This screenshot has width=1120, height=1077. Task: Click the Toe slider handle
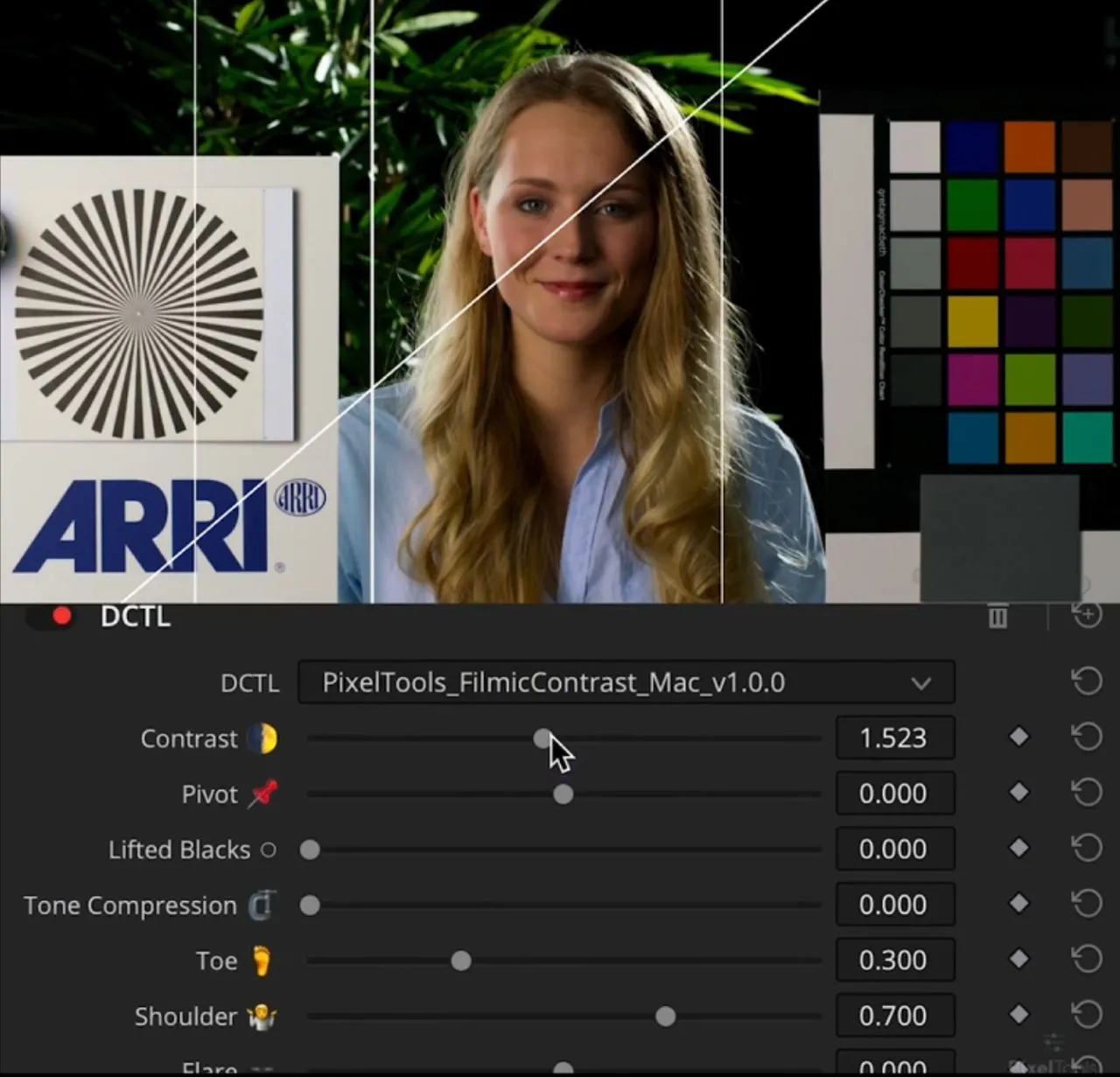461,961
